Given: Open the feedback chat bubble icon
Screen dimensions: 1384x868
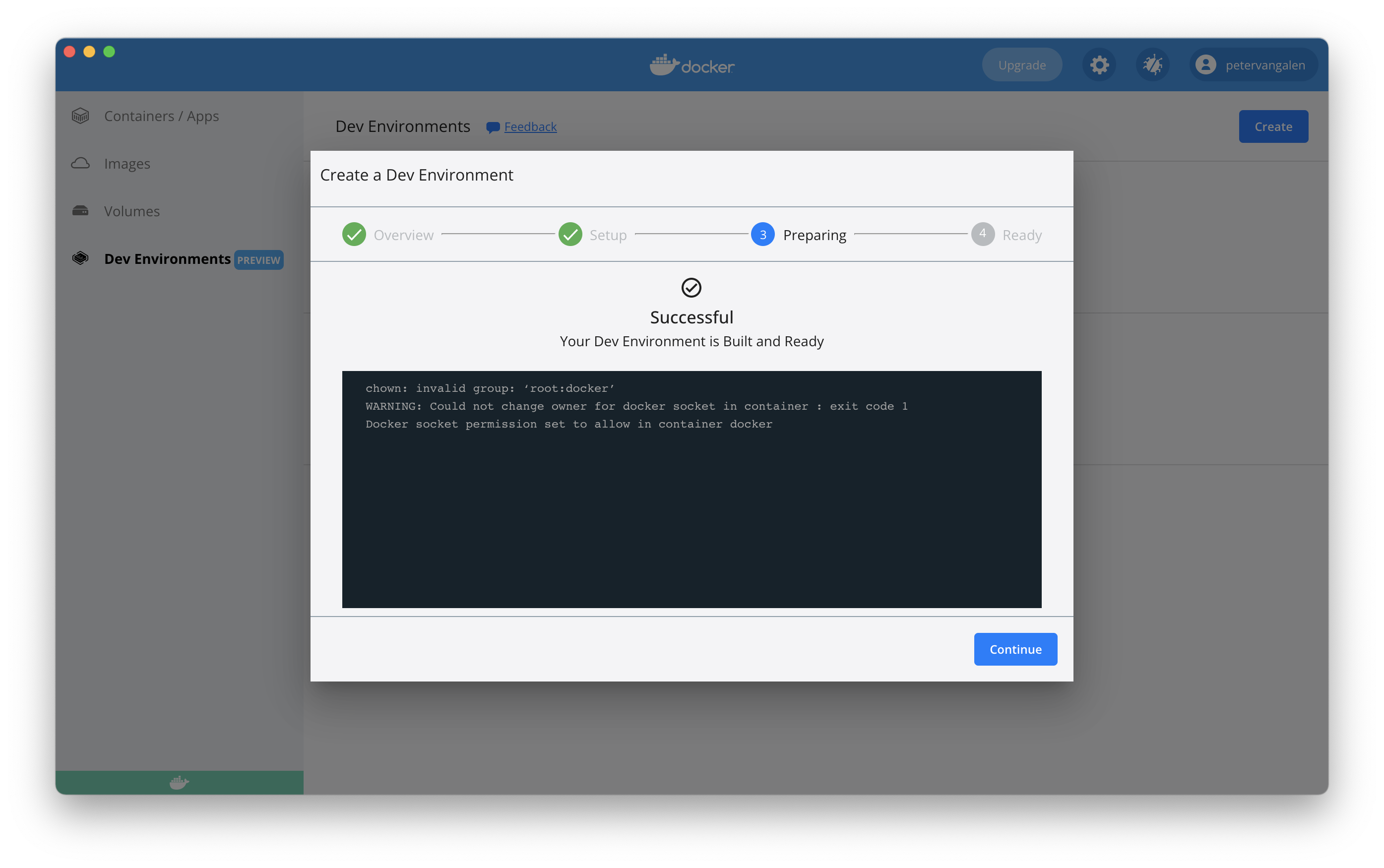Looking at the screenshot, I should pyautogui.click(x=492, y=127).
